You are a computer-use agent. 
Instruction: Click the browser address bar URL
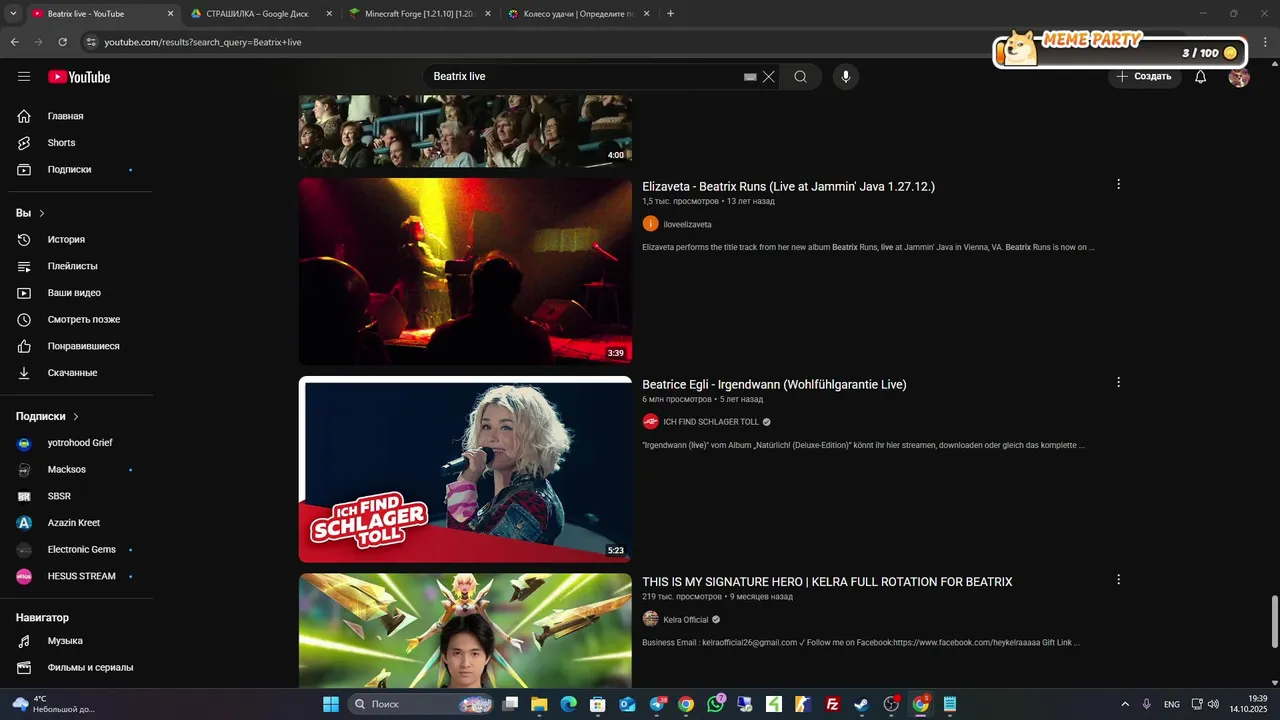point(203,42)
